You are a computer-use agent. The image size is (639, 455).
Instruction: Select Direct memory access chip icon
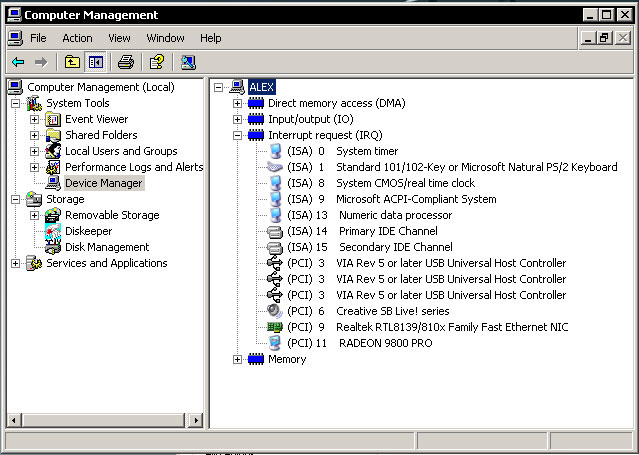[x=256, y=103]
